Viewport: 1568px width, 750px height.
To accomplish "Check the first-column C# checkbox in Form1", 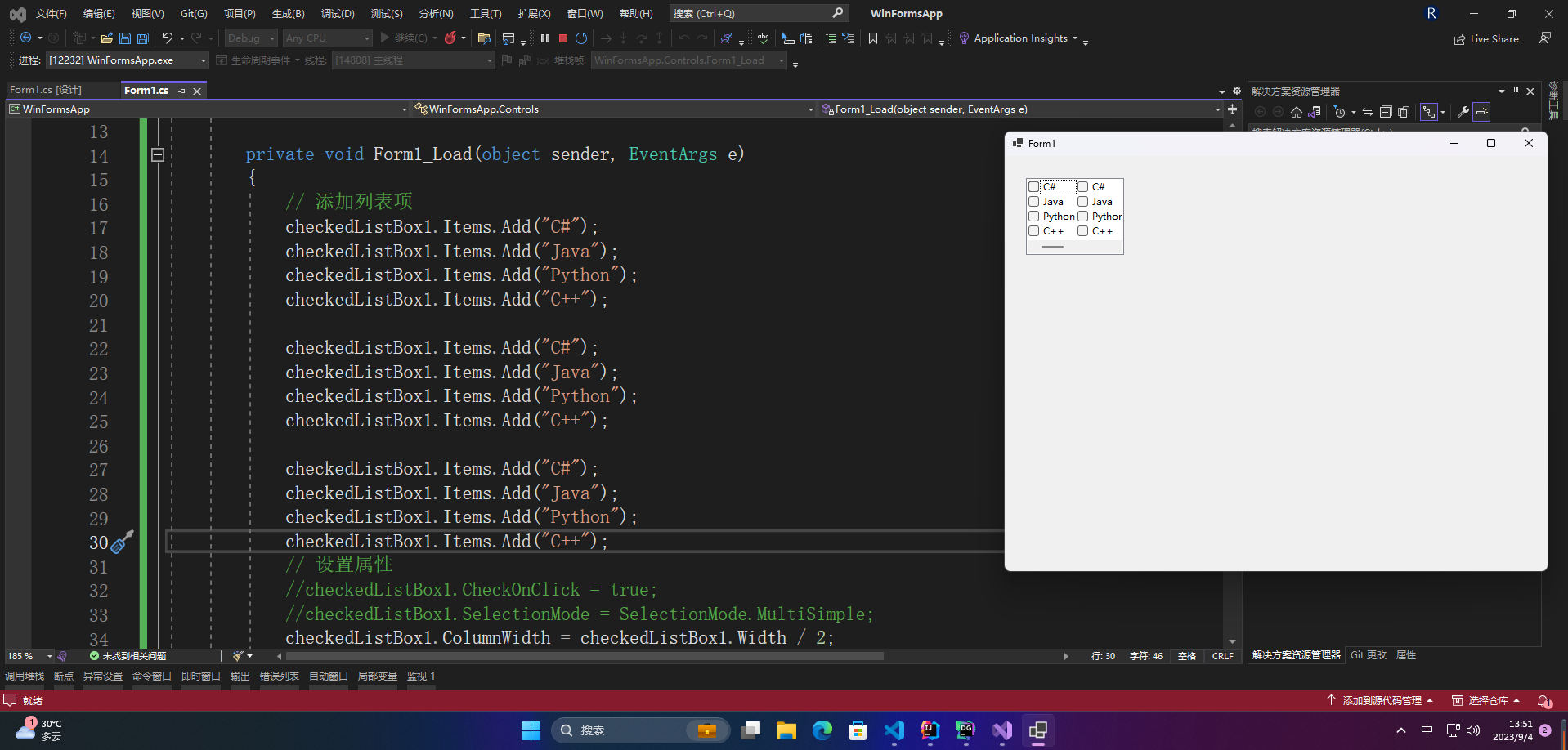I will 1034,187.
